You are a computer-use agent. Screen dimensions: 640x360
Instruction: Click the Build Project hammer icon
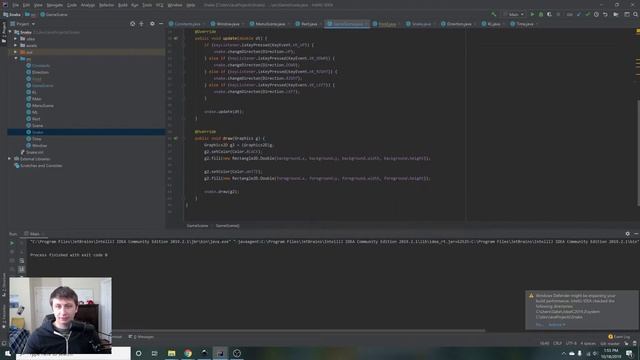(494, 14)
